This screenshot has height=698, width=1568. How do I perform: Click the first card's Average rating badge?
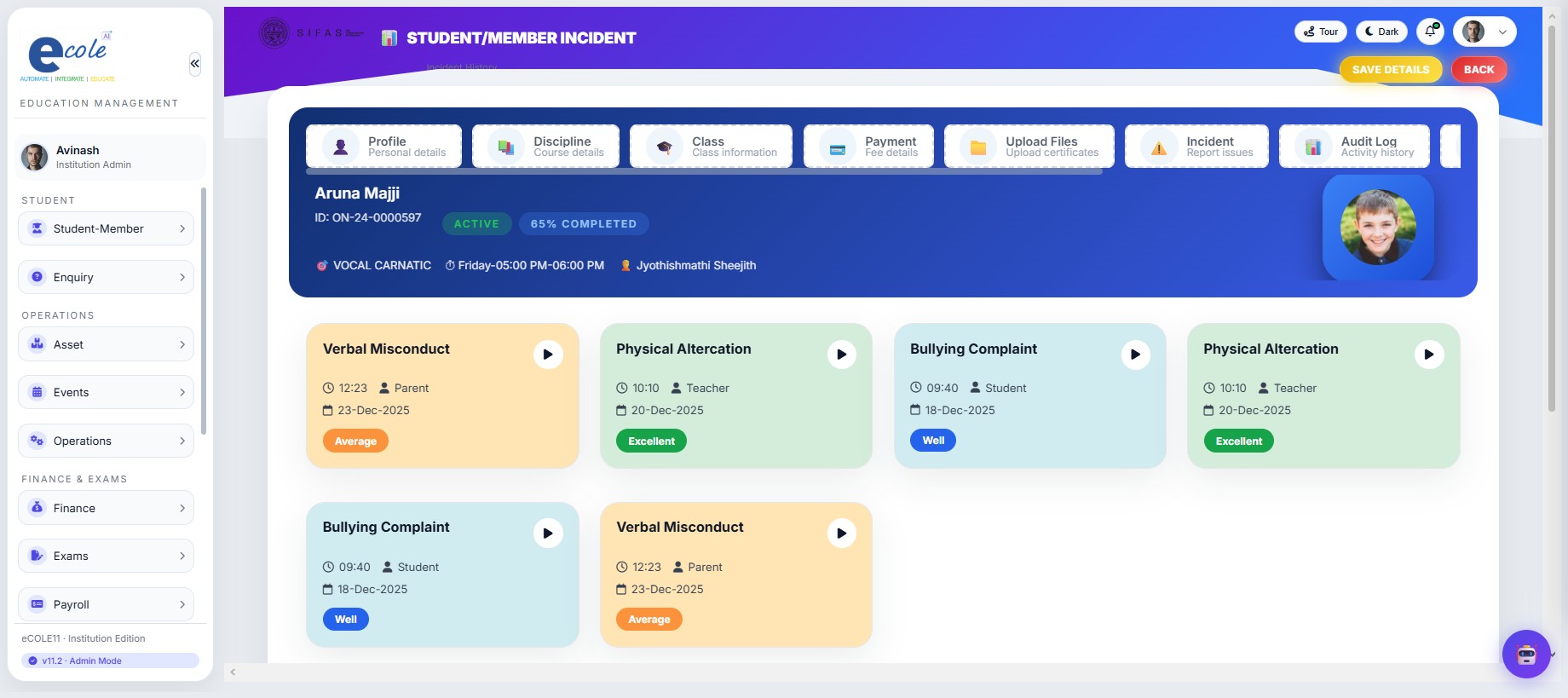coord(355,441)
